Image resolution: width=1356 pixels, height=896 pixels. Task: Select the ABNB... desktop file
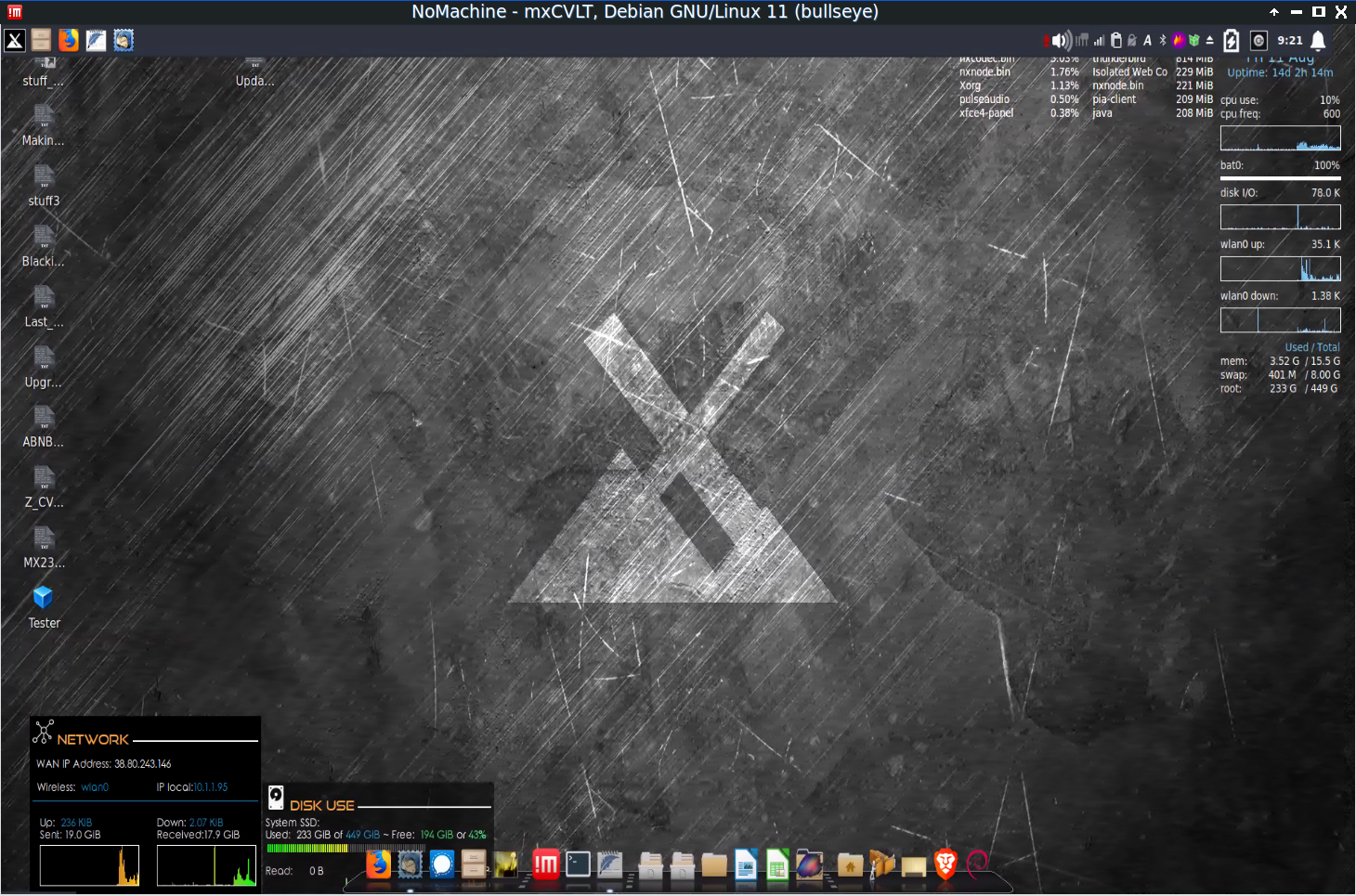44,426
